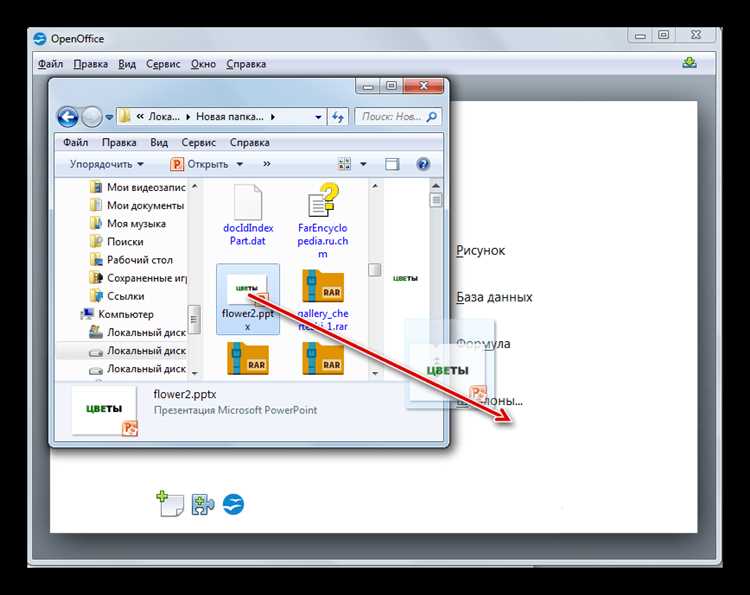Click the file list scrollbar thumb

coord(375,269)
